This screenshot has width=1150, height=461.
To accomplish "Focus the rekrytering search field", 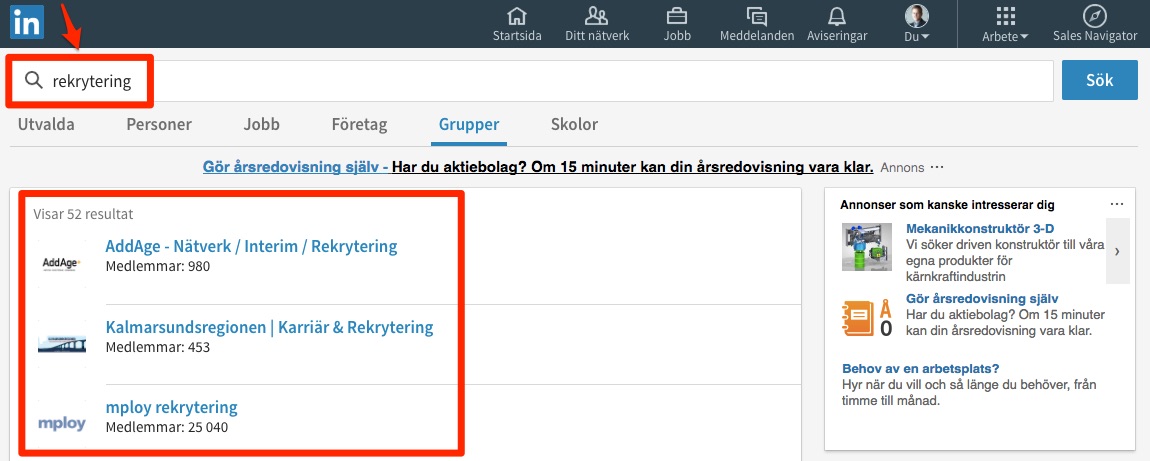I will [x=532, y=81].
